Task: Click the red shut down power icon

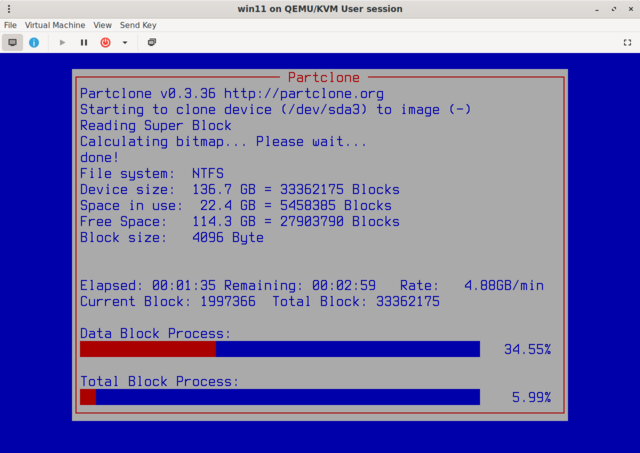Action: click(105, 43)
